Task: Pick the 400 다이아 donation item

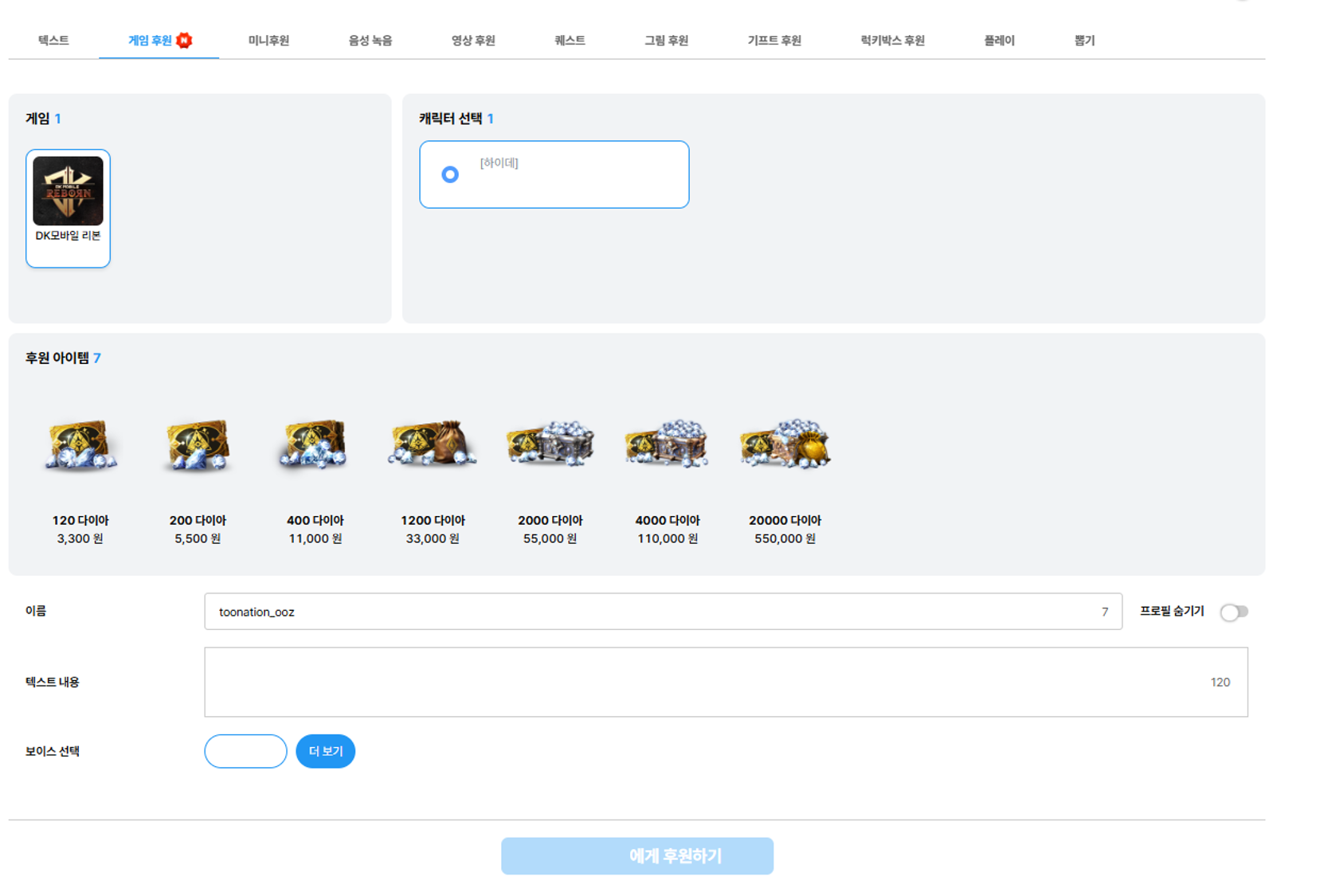Action: (315, 444)
